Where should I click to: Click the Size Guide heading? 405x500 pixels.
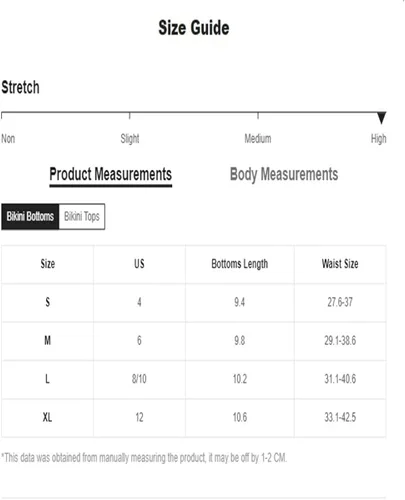(194, 28)
